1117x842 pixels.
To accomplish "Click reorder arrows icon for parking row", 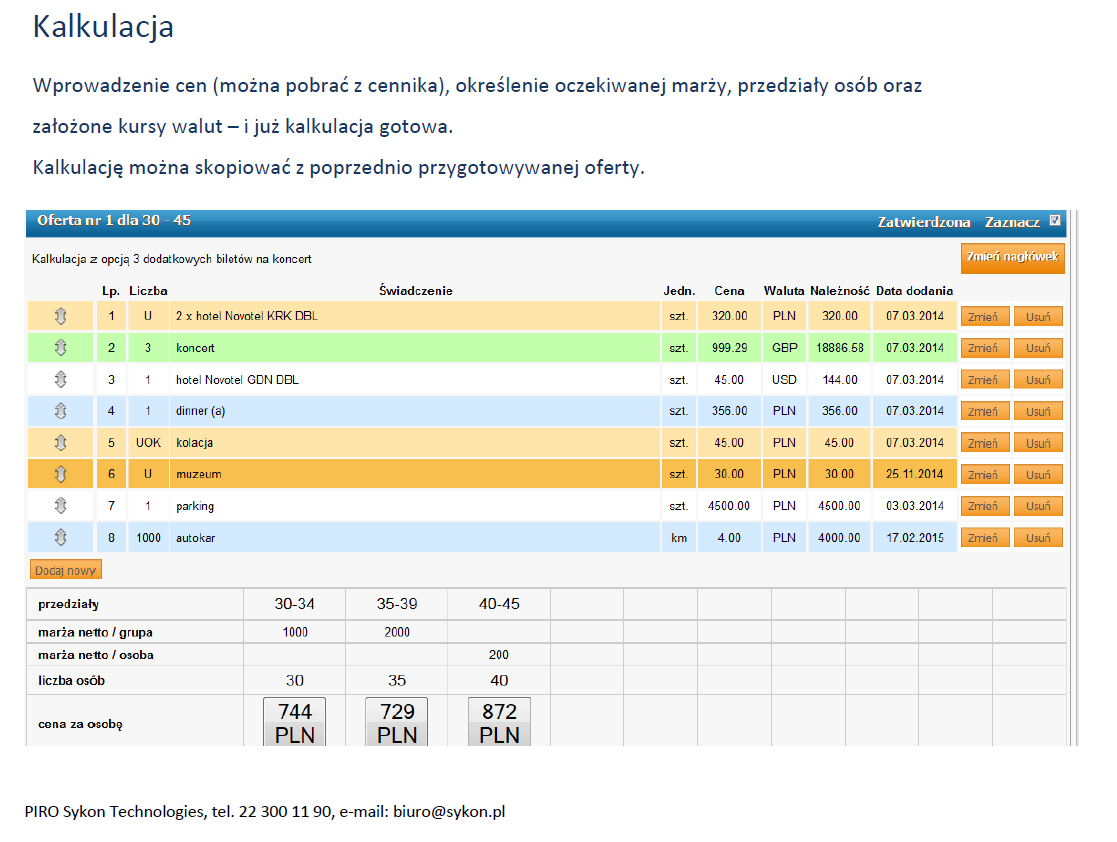I will pos(61,506).
